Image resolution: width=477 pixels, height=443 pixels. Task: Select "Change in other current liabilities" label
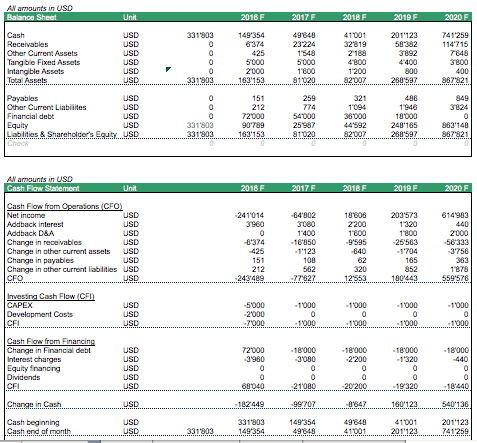pos(62,269)
